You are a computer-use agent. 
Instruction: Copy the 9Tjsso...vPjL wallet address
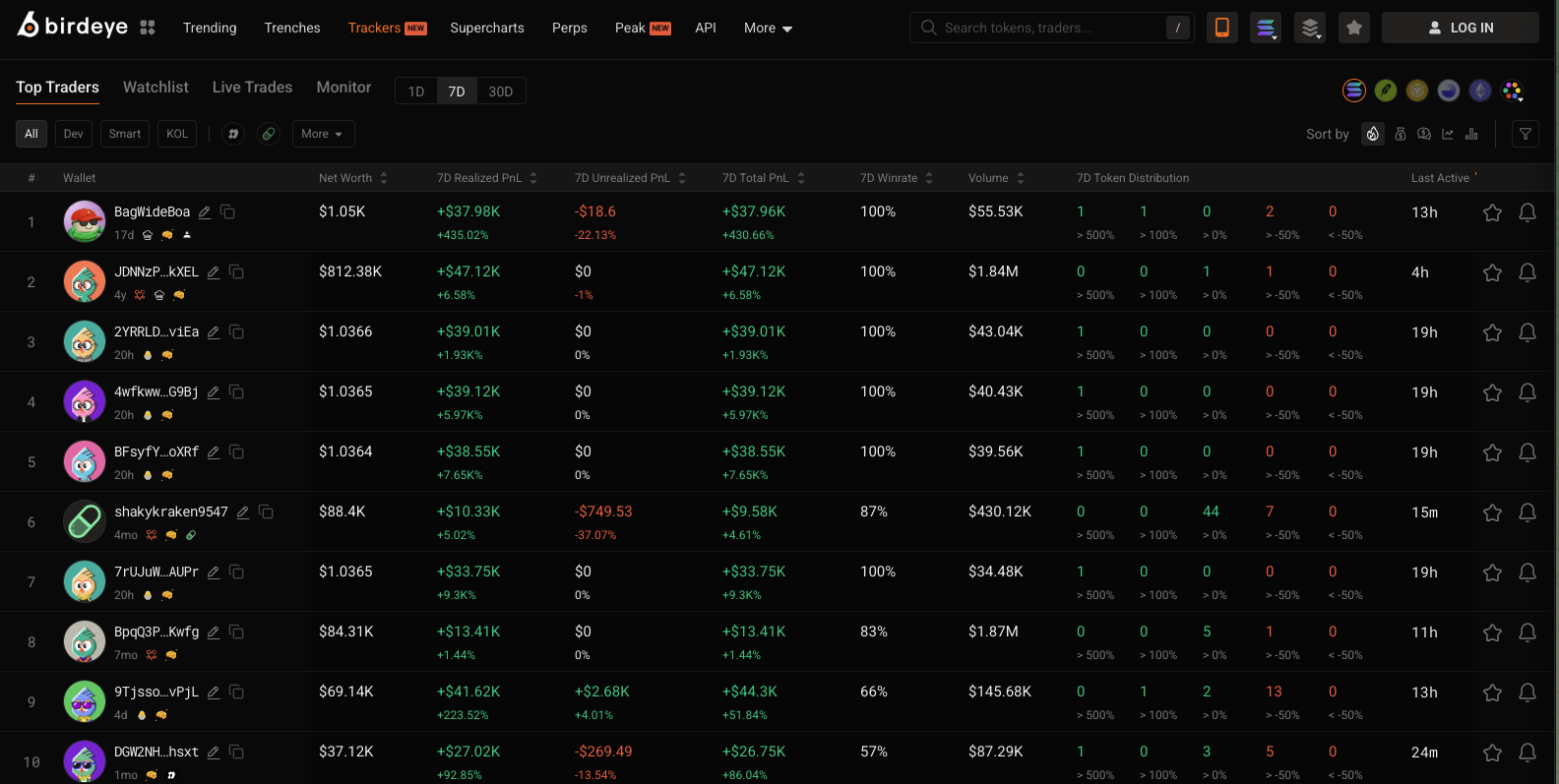(236, 692)
